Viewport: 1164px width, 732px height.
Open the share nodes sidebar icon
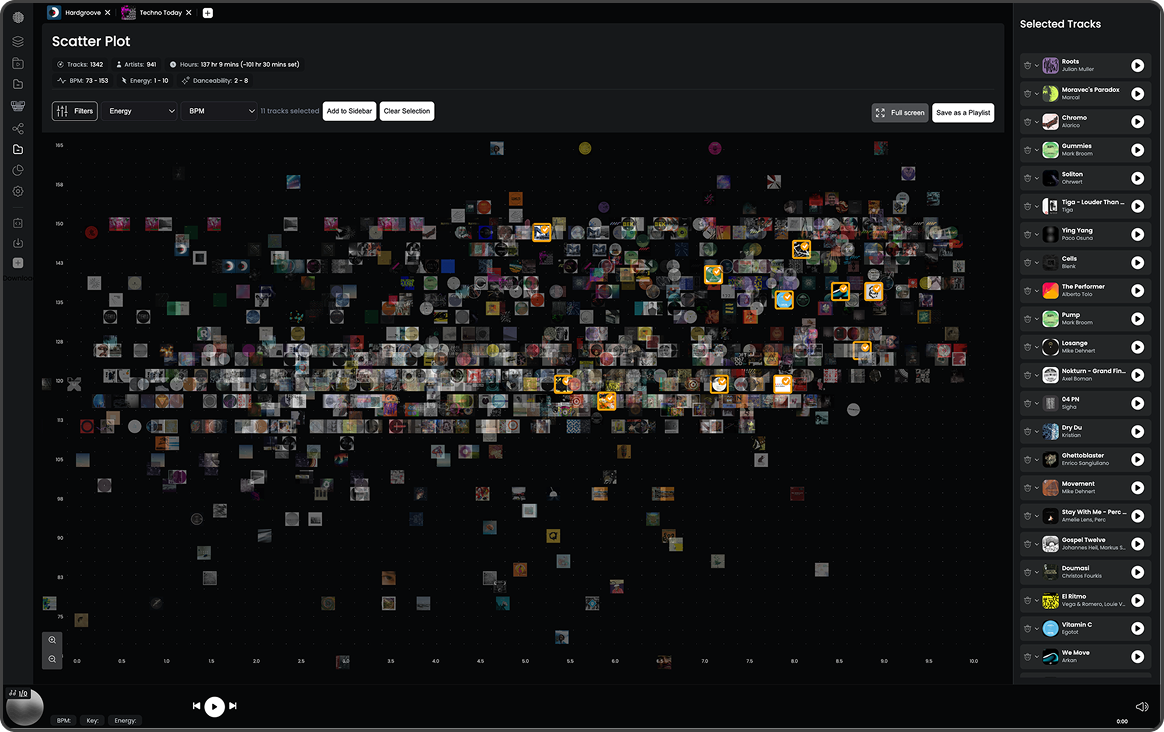click(18, 128)
